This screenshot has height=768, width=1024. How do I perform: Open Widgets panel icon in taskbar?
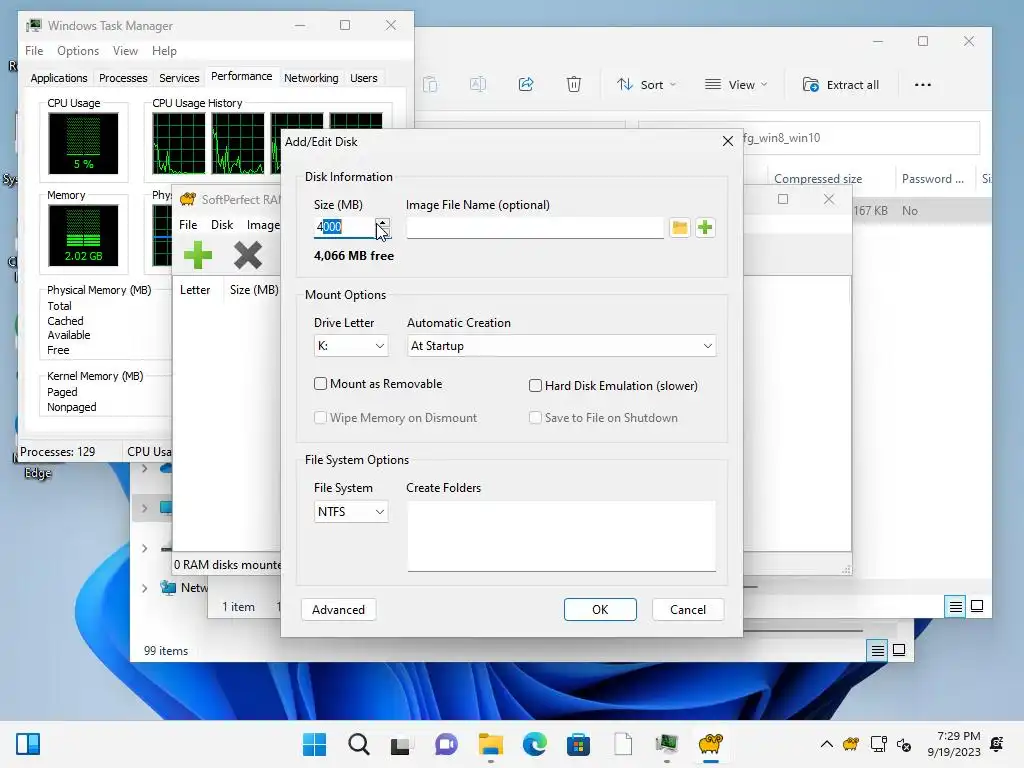pyautogui.click(x=28, y=744)
